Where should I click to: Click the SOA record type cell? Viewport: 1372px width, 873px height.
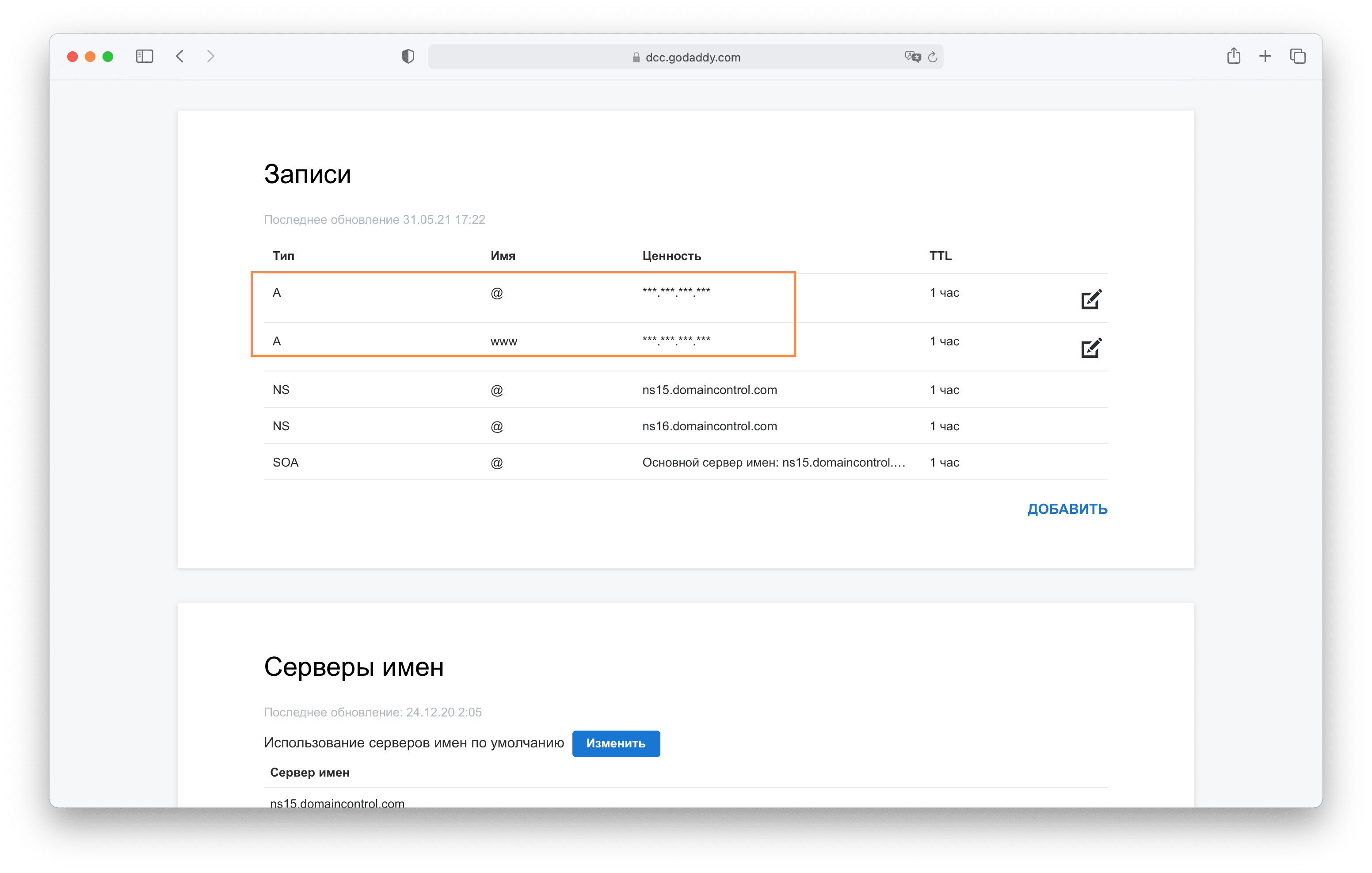286,463
